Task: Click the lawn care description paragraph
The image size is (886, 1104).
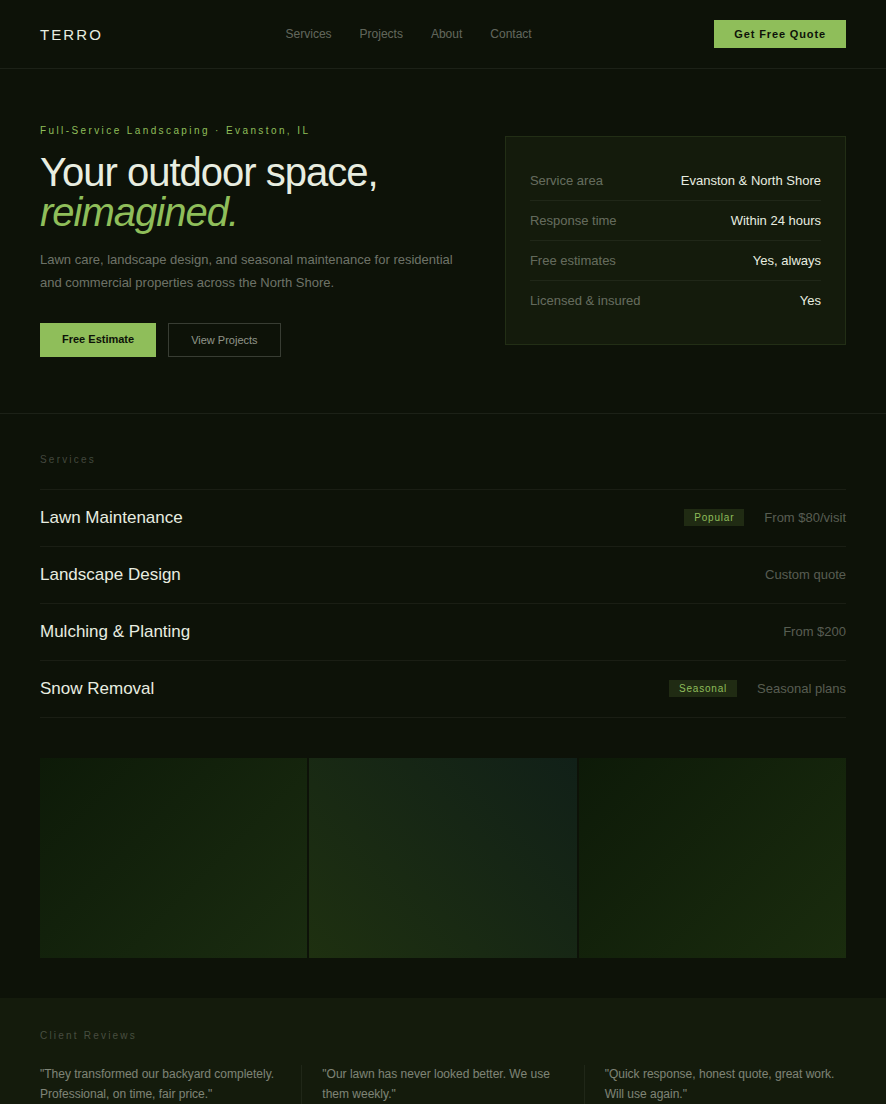Action: [x=247, y=271]
